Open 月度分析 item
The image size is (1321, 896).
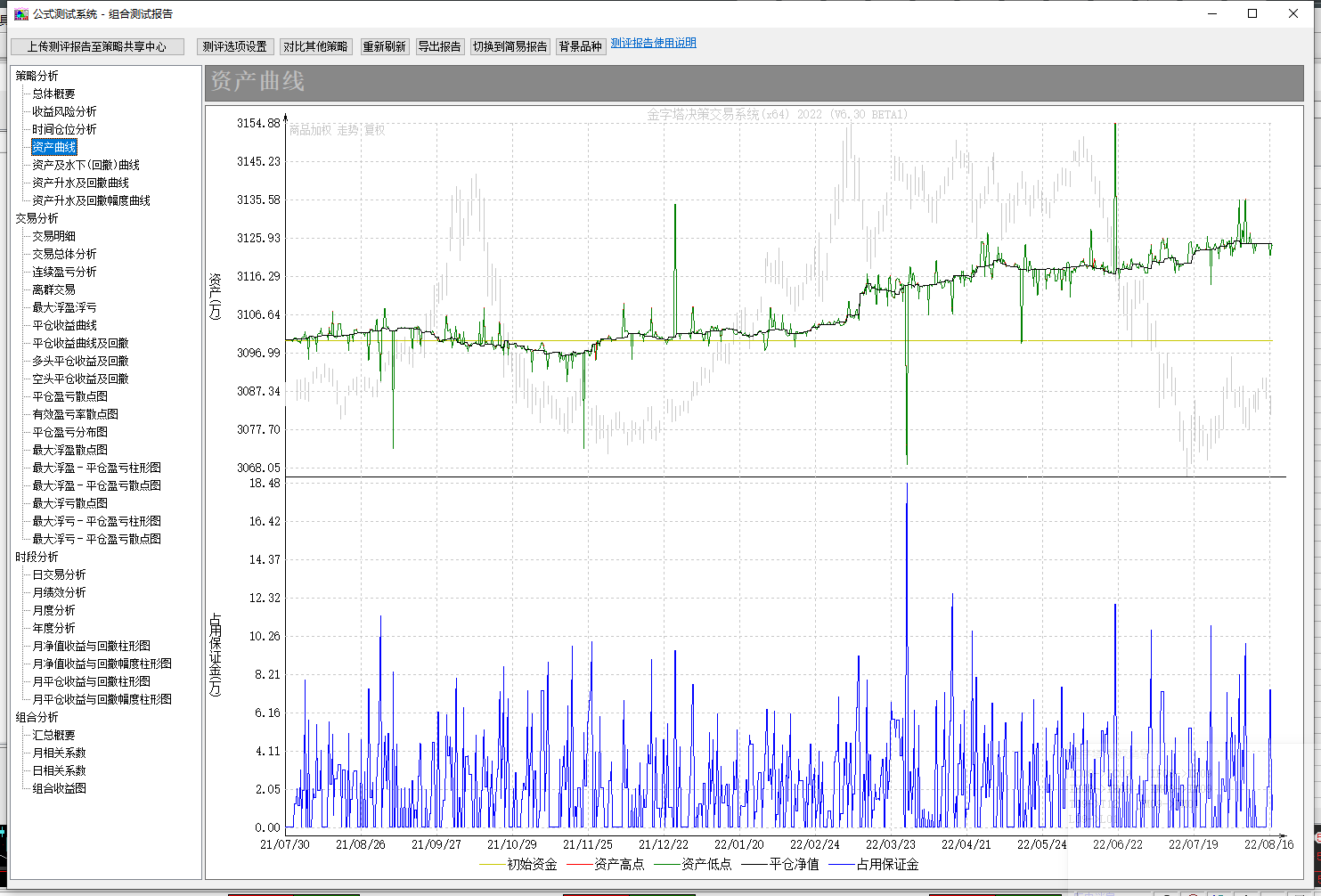pos(54,610)
